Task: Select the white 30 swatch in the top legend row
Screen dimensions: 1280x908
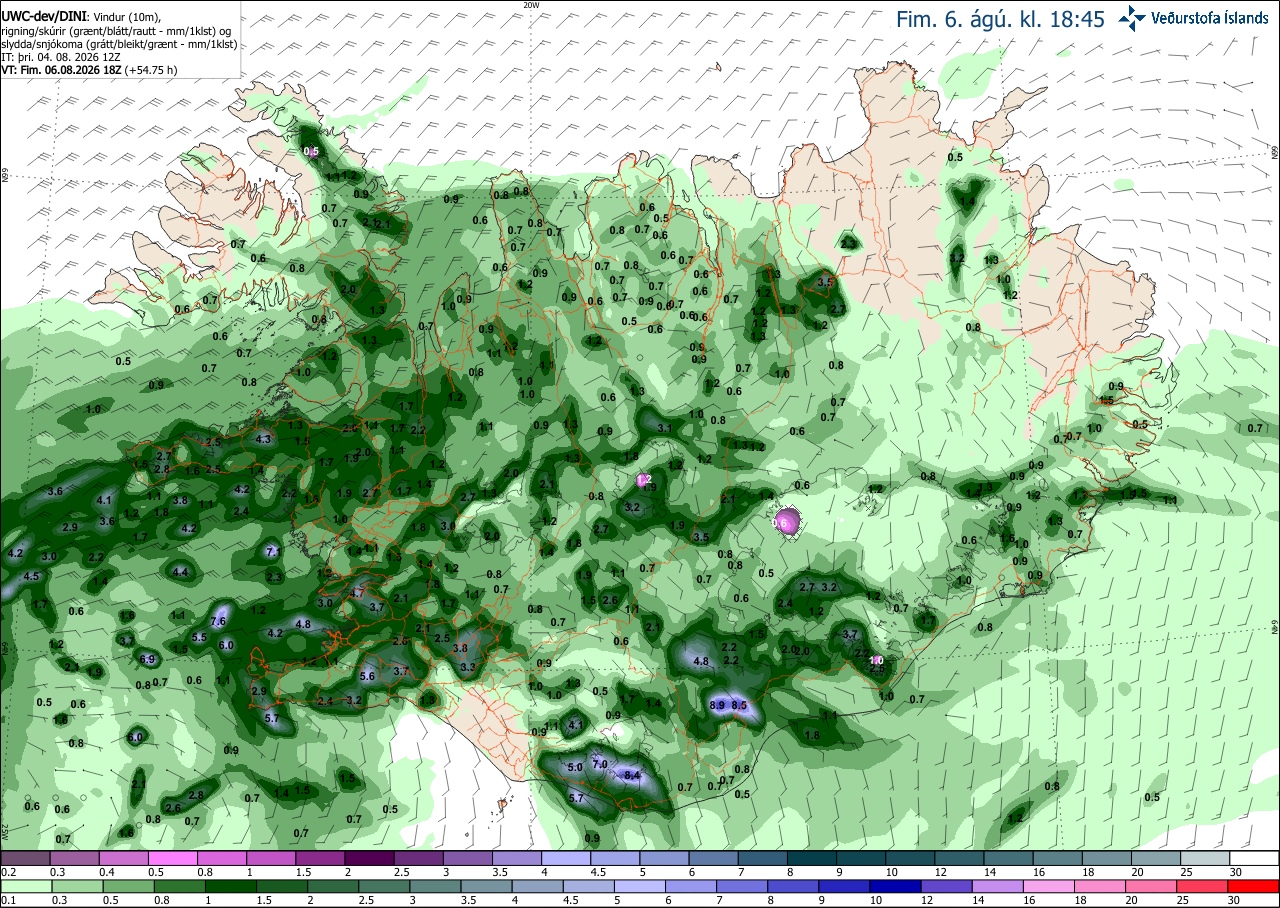Action: [x=1255, y=858]
